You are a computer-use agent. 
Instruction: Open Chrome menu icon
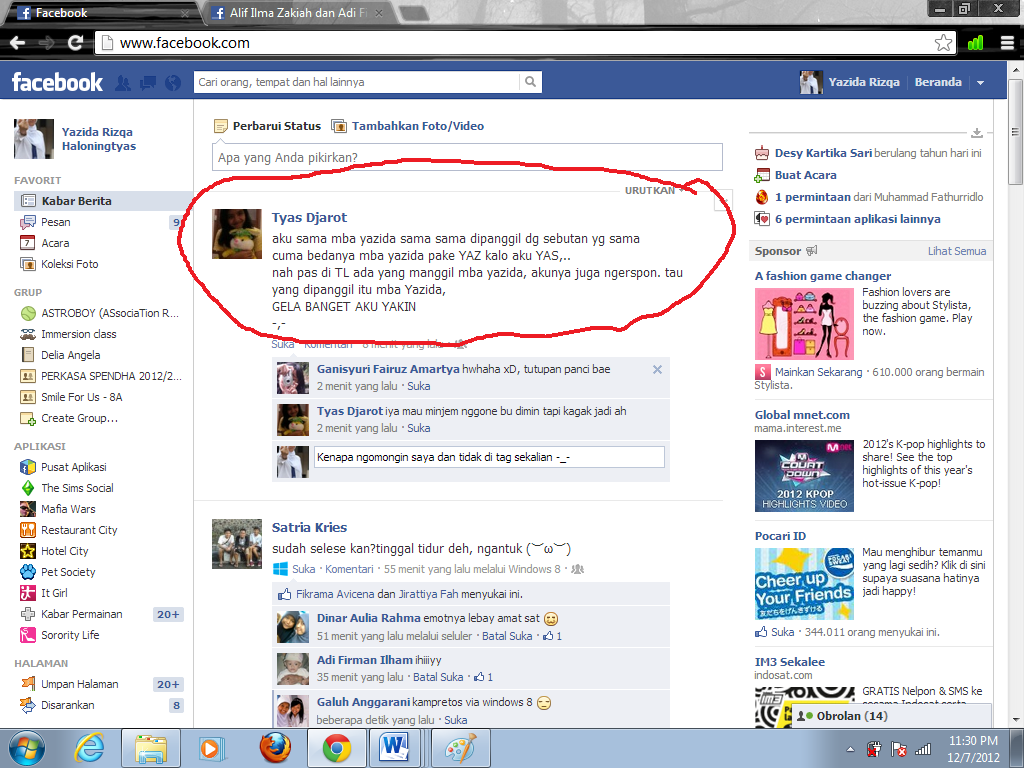pyautogui.click(x=1007, y=43)
